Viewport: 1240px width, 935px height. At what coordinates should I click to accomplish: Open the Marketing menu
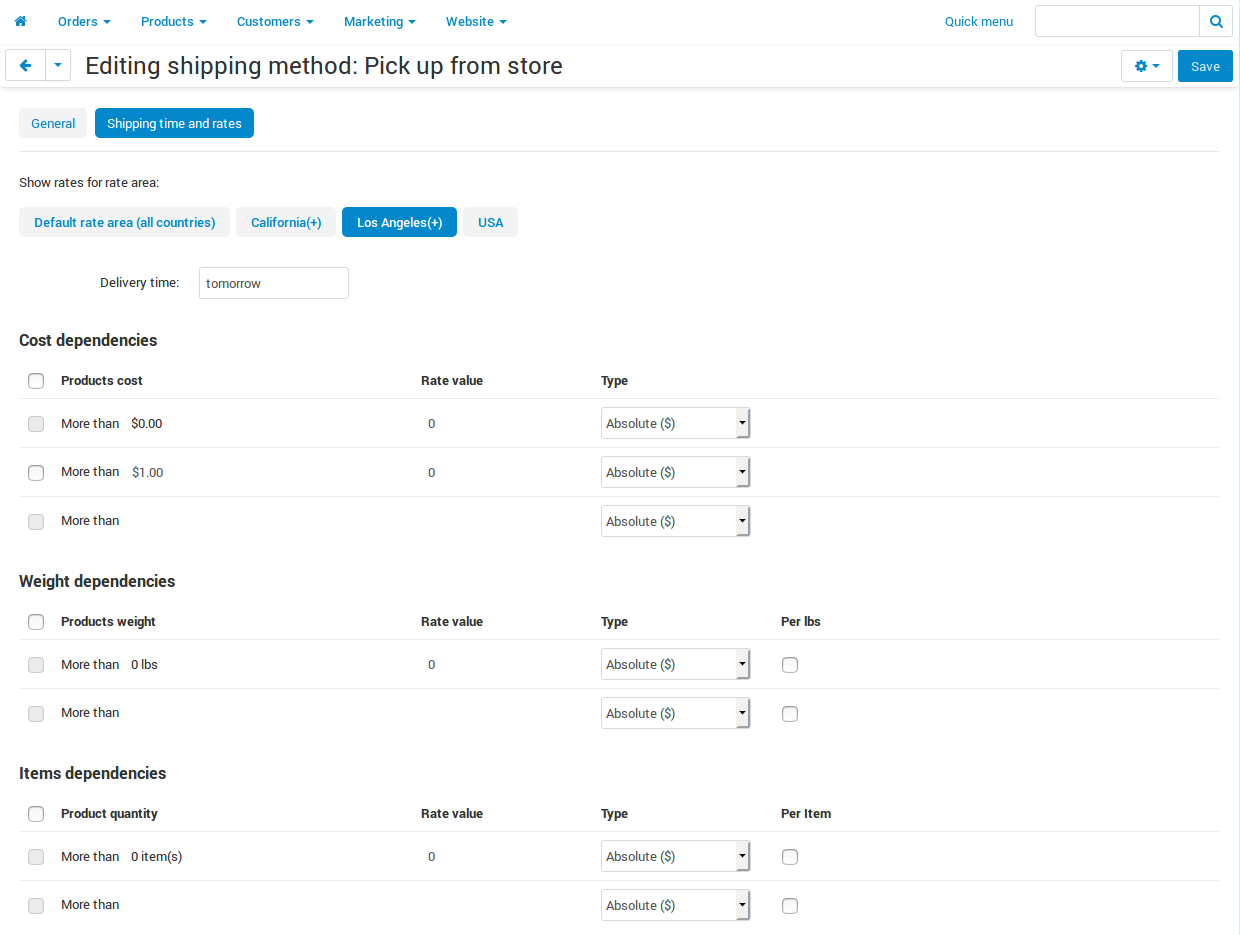[x=380, y=21]
